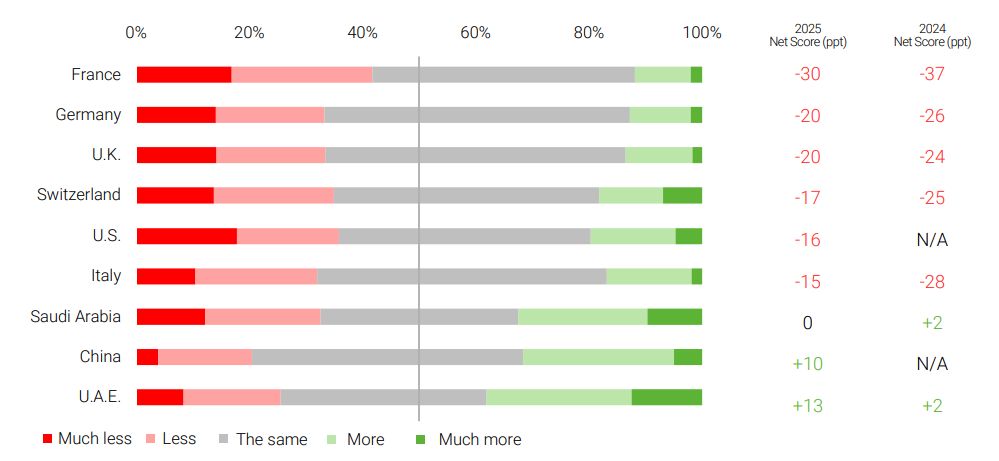Click China's 2024 'N/A' net score
The image size is (999, 461).
tap(932, 364)
